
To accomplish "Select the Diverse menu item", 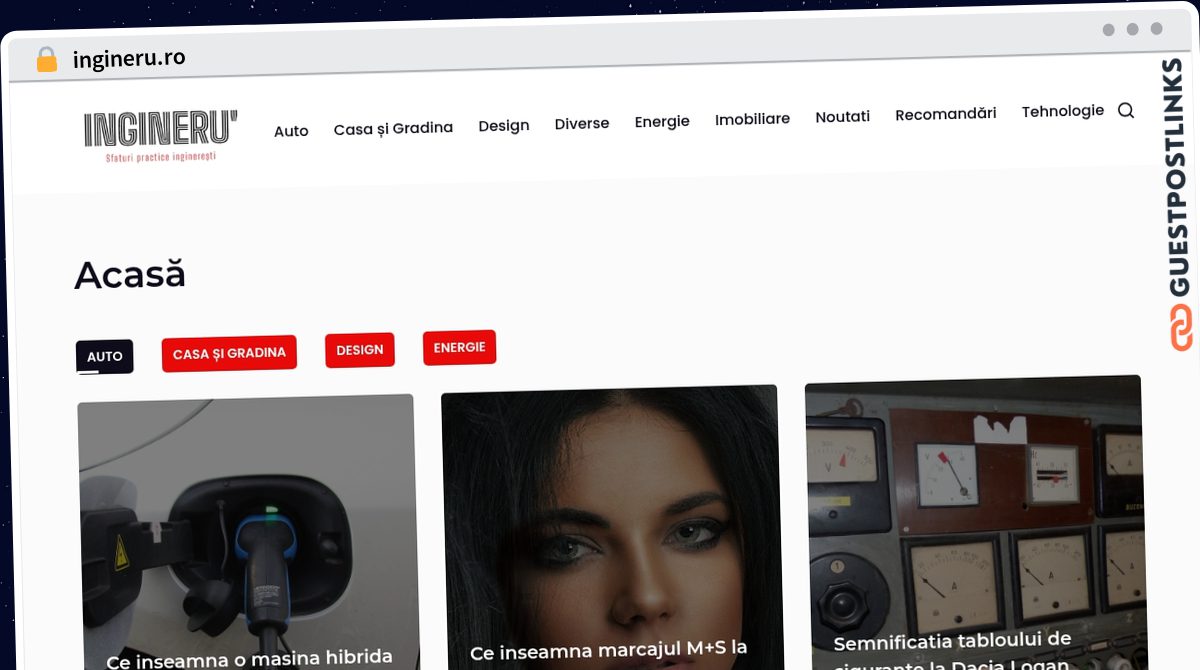I will 582,123.
